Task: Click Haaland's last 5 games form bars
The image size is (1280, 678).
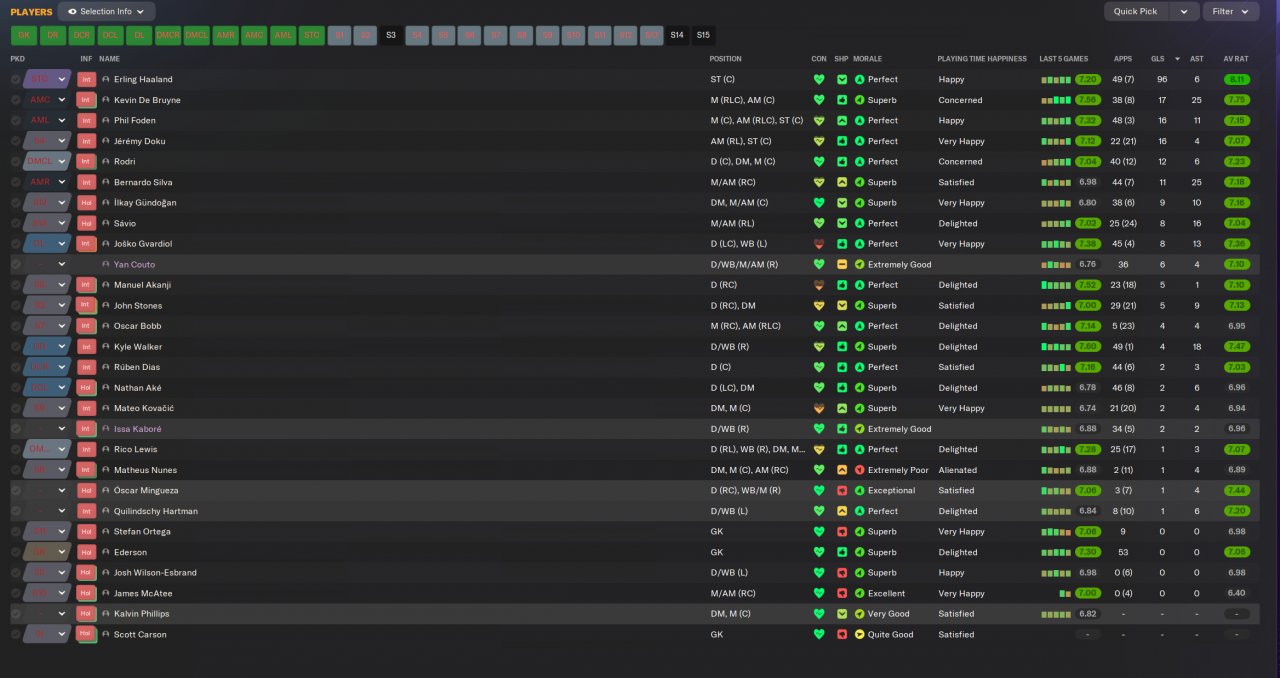Action: click(x=1056, y=79)
